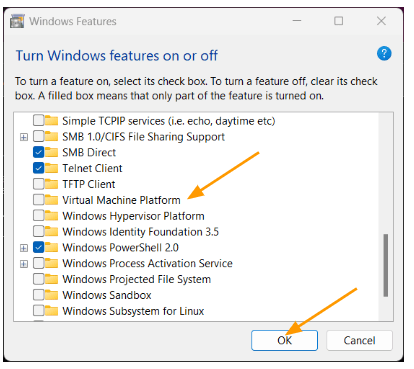Image resolution: width=414 pixels, height=369 pixels.
Task: Click the Windows Features title bar icon
Action: pyautogui.click(x=17, y=21)
